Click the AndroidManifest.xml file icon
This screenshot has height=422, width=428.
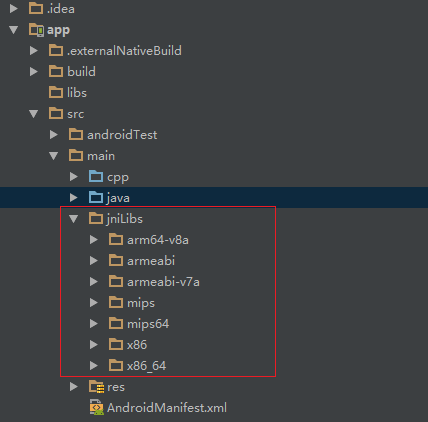click(x=97, y=407)
